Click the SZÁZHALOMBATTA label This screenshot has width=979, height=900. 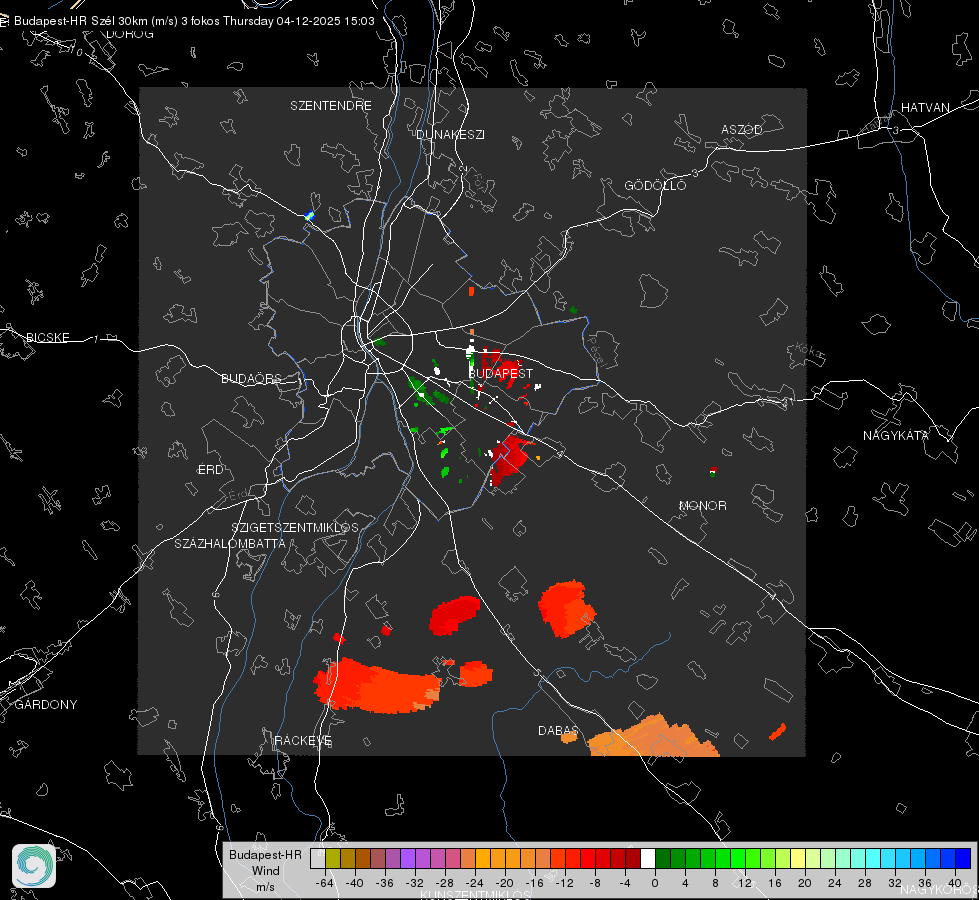230,543
